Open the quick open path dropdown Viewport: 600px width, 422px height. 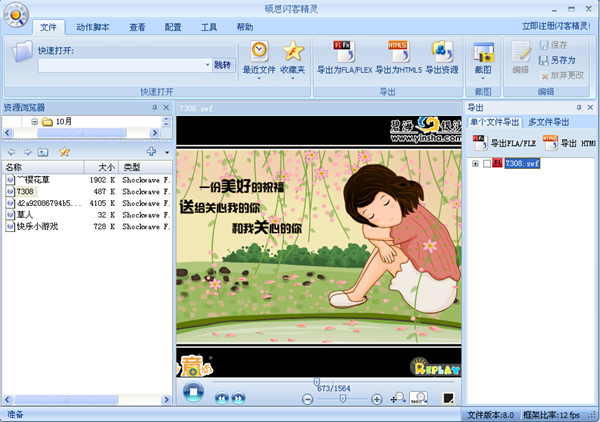point(207,65)
